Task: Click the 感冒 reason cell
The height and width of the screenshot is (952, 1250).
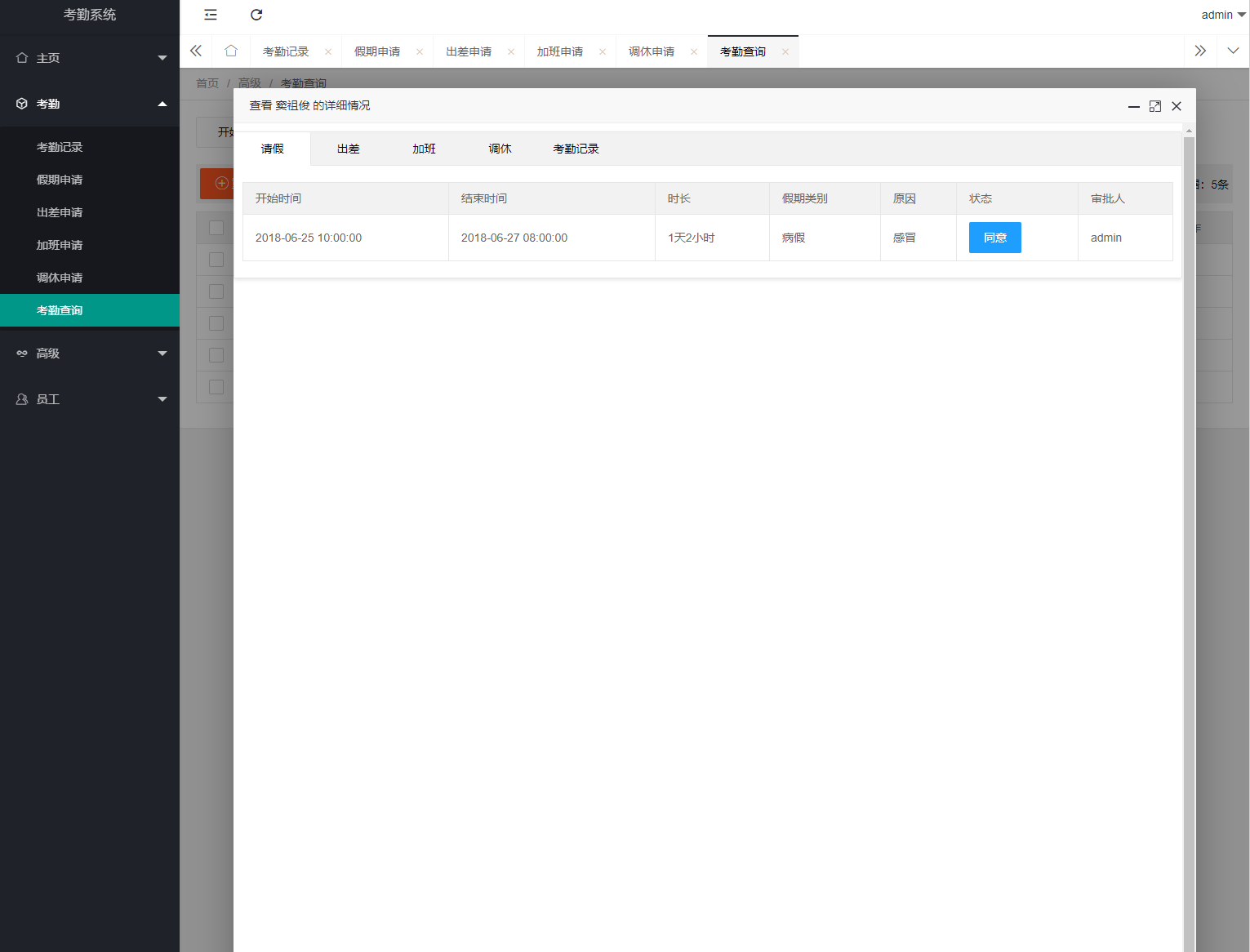Action: (x=919, y=238)
